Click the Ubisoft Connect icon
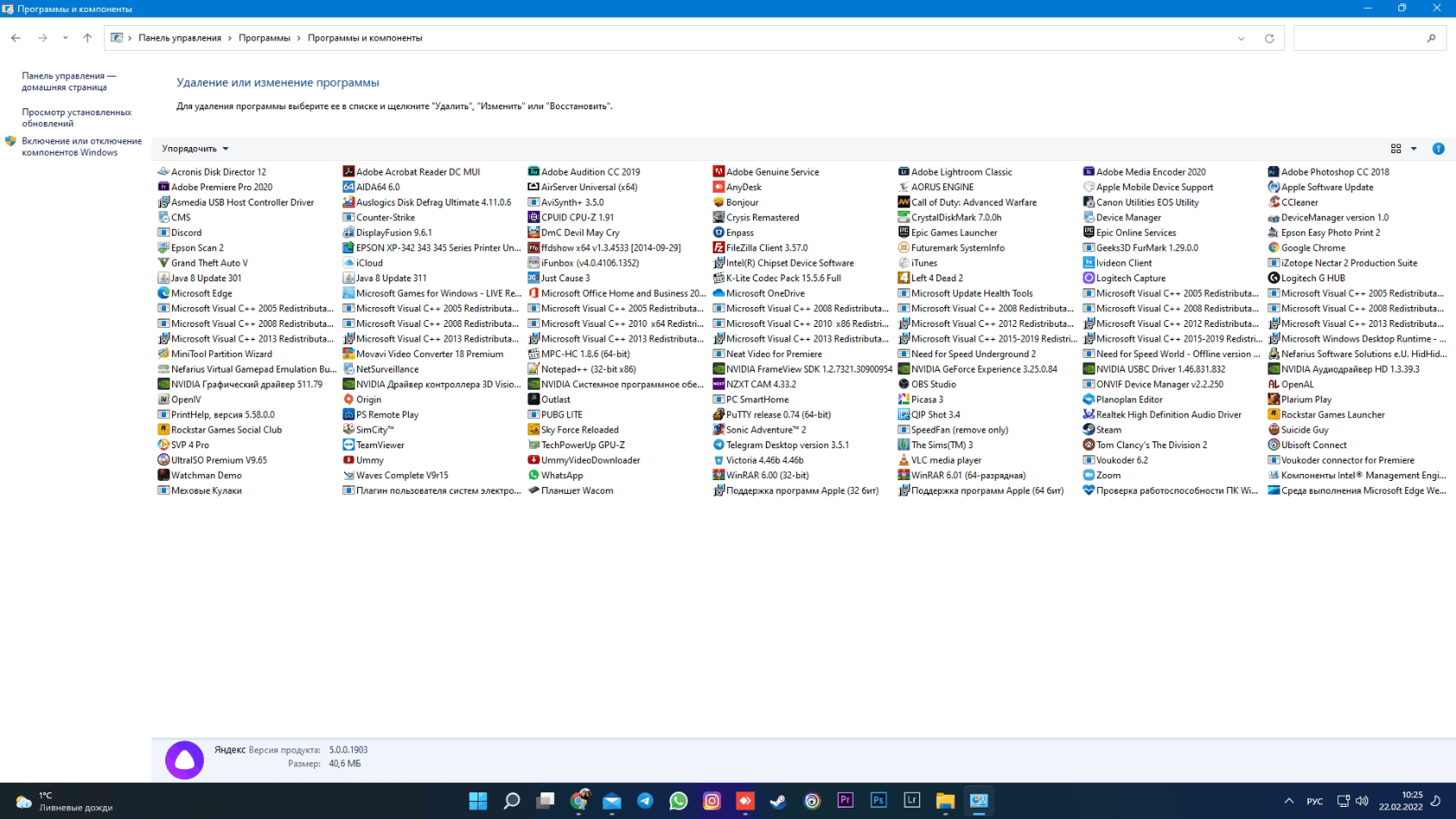Screen dimensions: 1456x819 pos(1274,445)
